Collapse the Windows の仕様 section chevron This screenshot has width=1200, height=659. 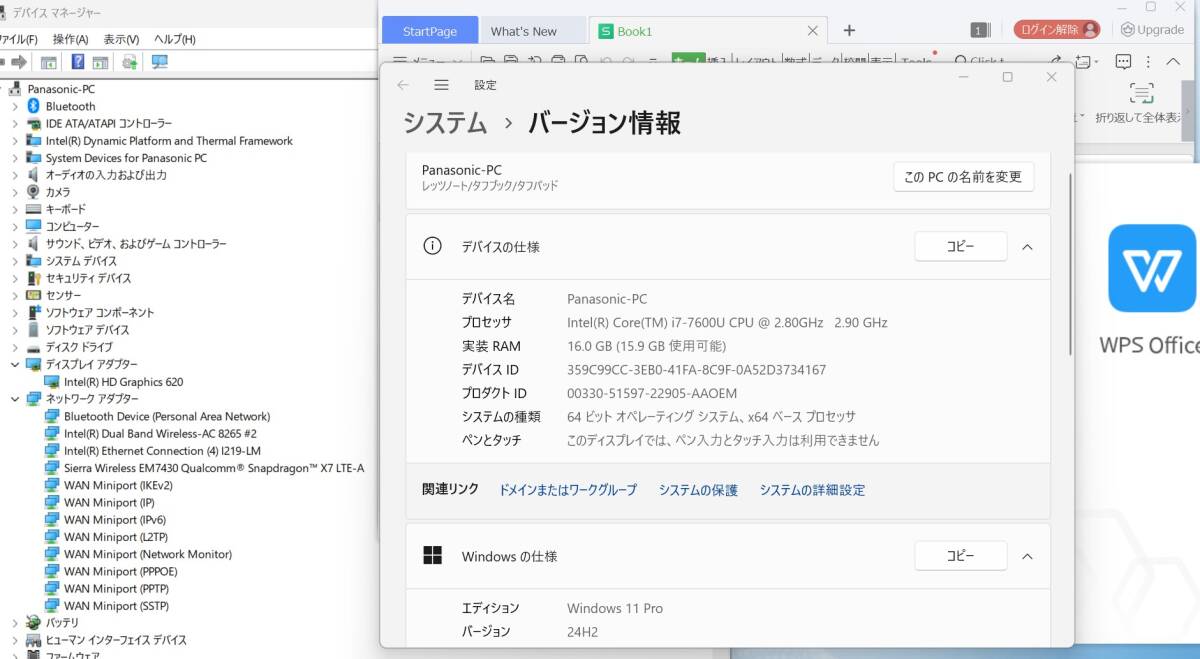pyautogui.click(x=1027, y=556)
